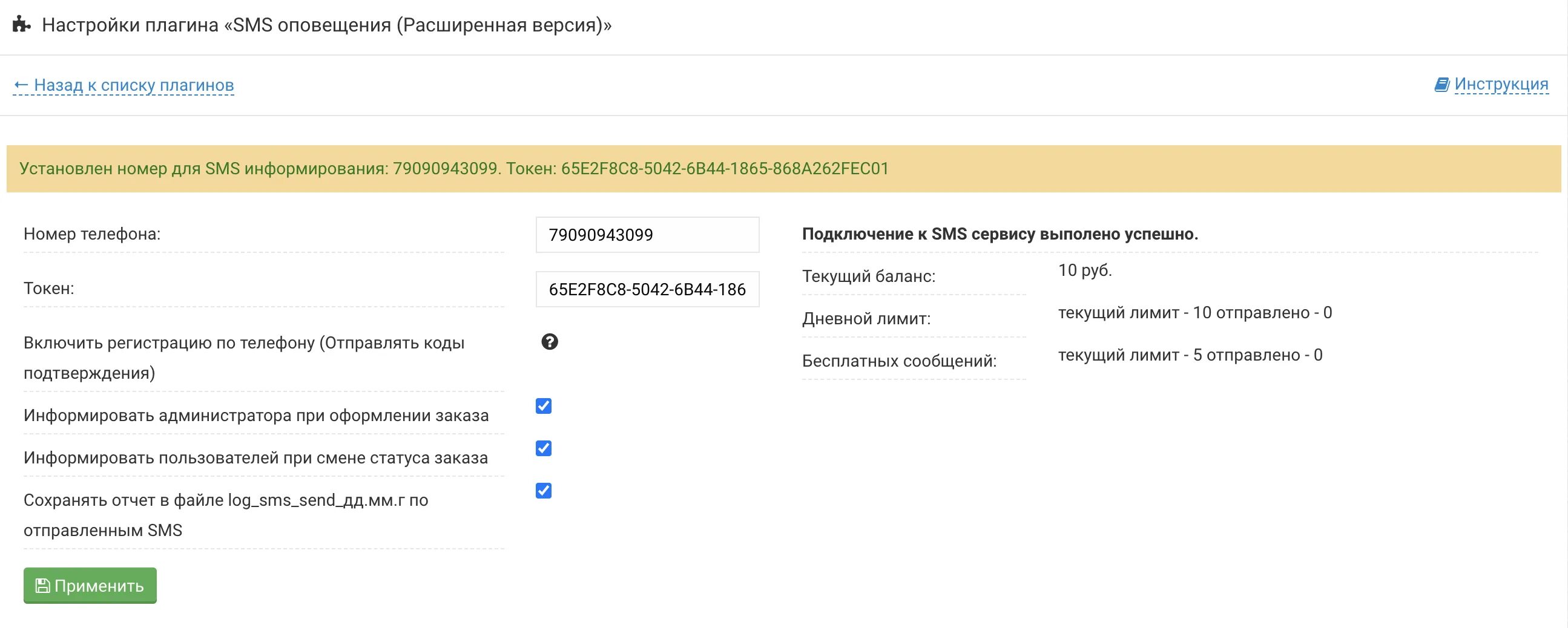
Task: Click the yellow notification banner with token
Action: coord(783,169)
